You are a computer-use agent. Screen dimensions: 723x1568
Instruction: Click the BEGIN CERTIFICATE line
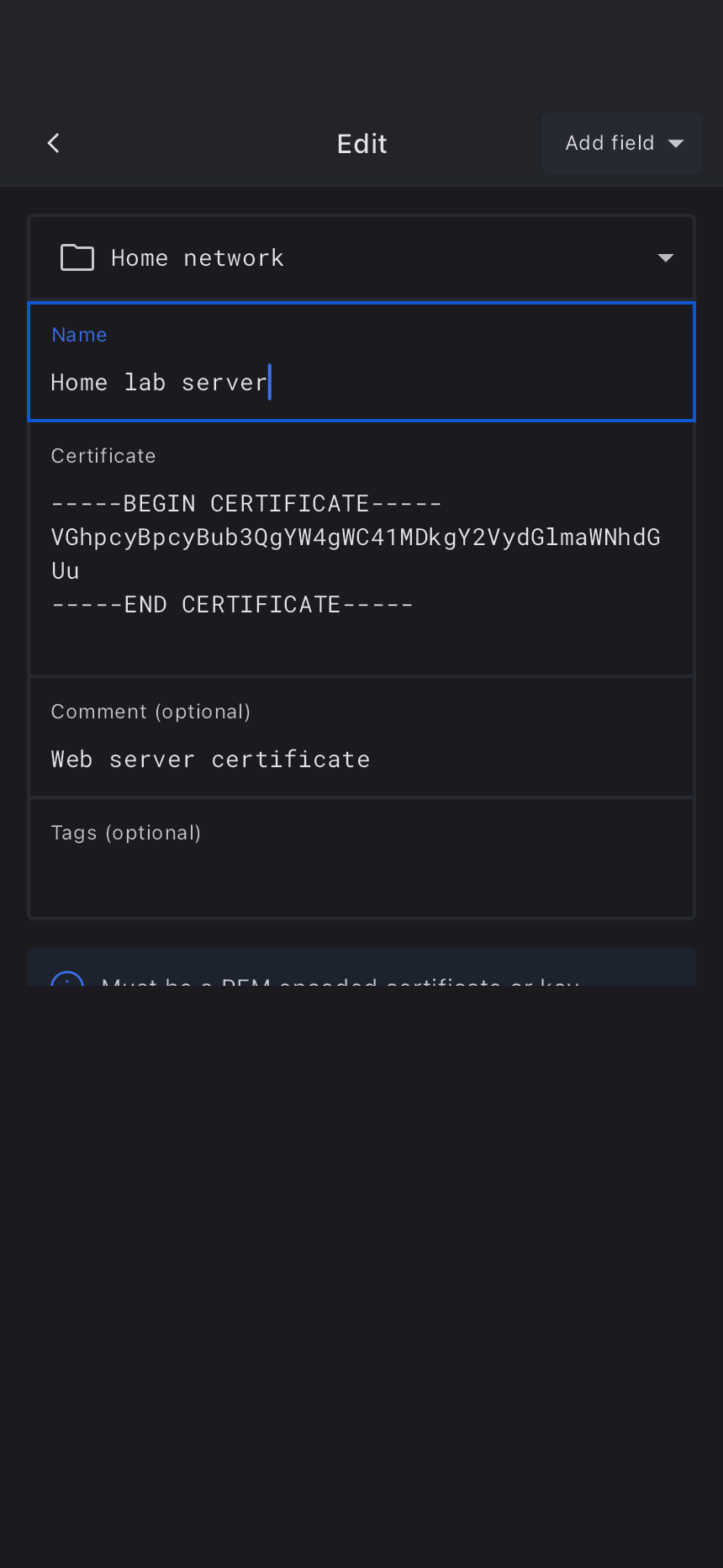246,504
